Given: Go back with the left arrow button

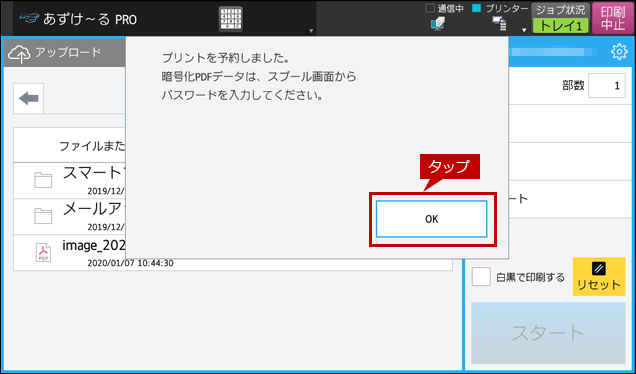Looking at the screenshot, I should (28, 99).
